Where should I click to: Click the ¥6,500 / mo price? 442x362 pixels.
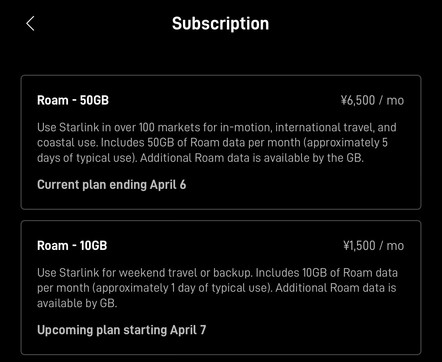coord(372,100)
